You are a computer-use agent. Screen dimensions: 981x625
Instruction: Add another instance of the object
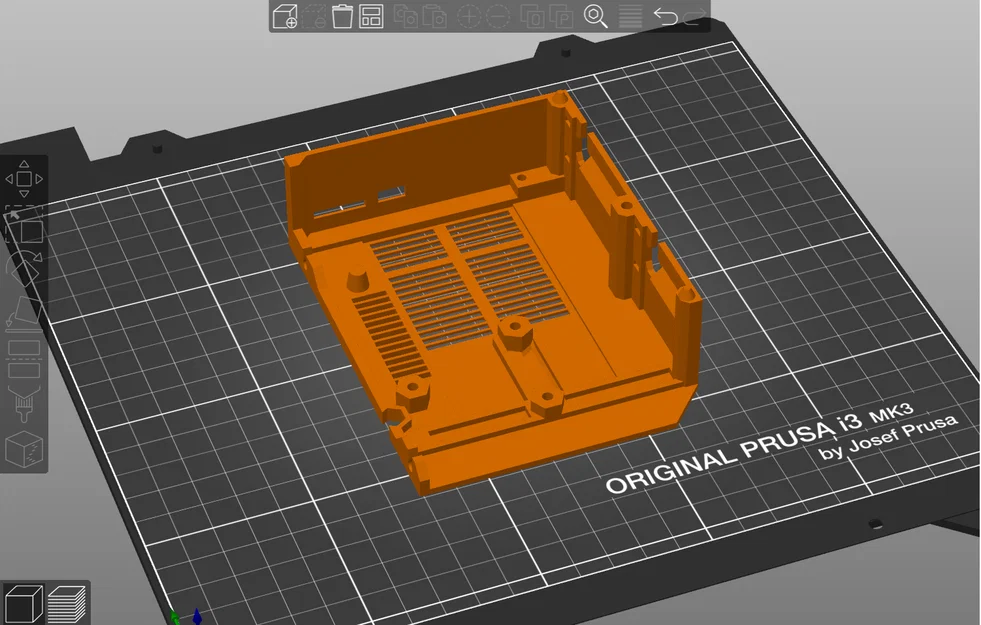coord(467,16)
